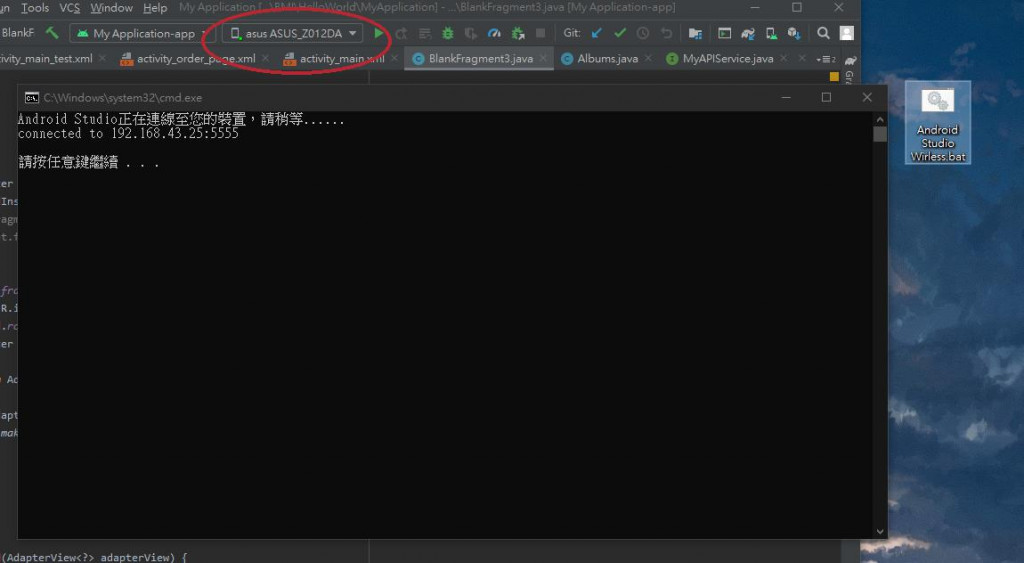Close the activity_order_page.xml tab

point(265,58)
